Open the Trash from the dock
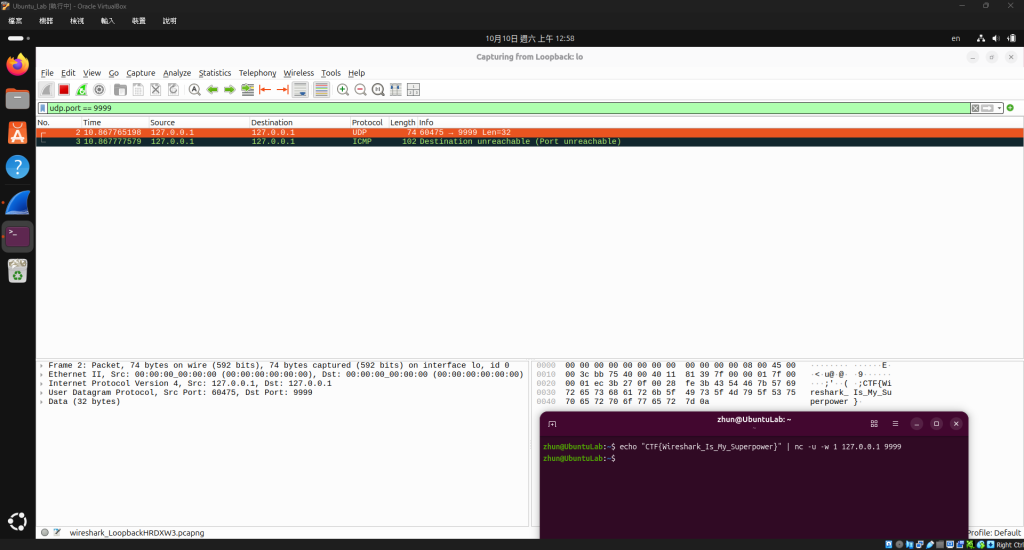 coord(18,270)
